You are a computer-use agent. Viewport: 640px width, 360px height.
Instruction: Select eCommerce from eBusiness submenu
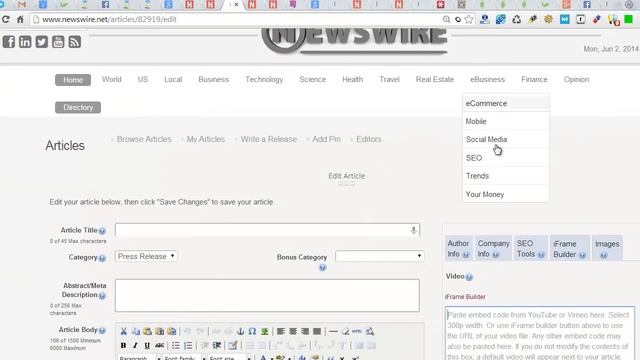point(505,103)
